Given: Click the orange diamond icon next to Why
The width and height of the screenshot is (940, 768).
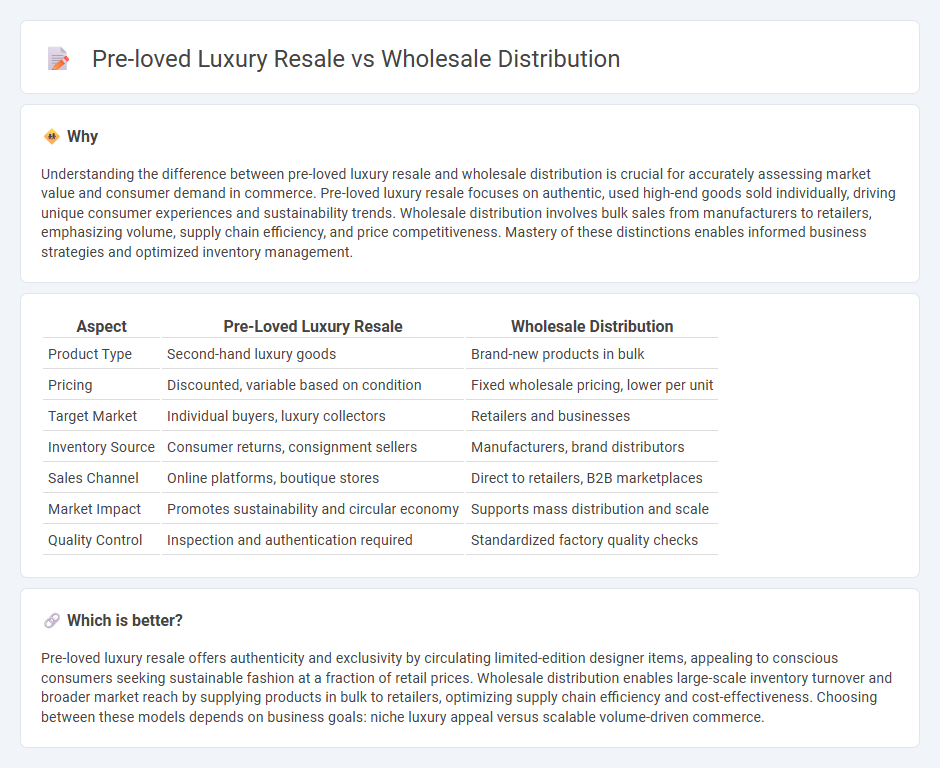Looking at the screenshot, I should 52,137.
